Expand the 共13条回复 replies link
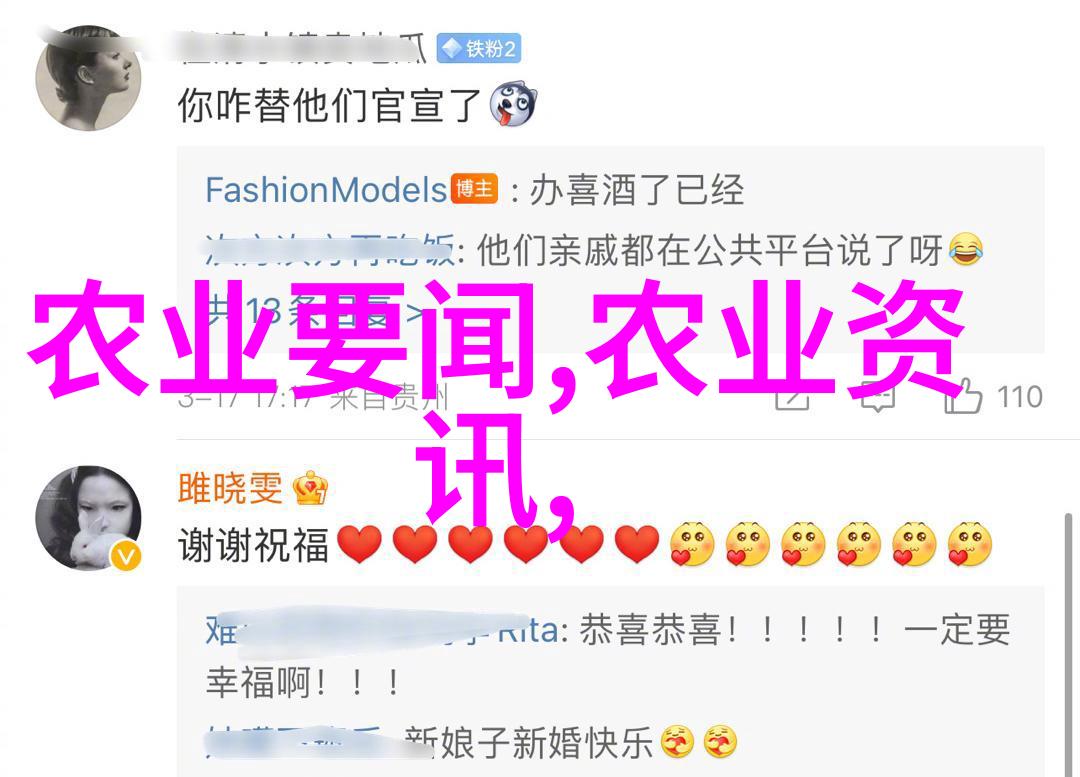The width and height of the screenshot is (1080, 777). coord(315,310)
